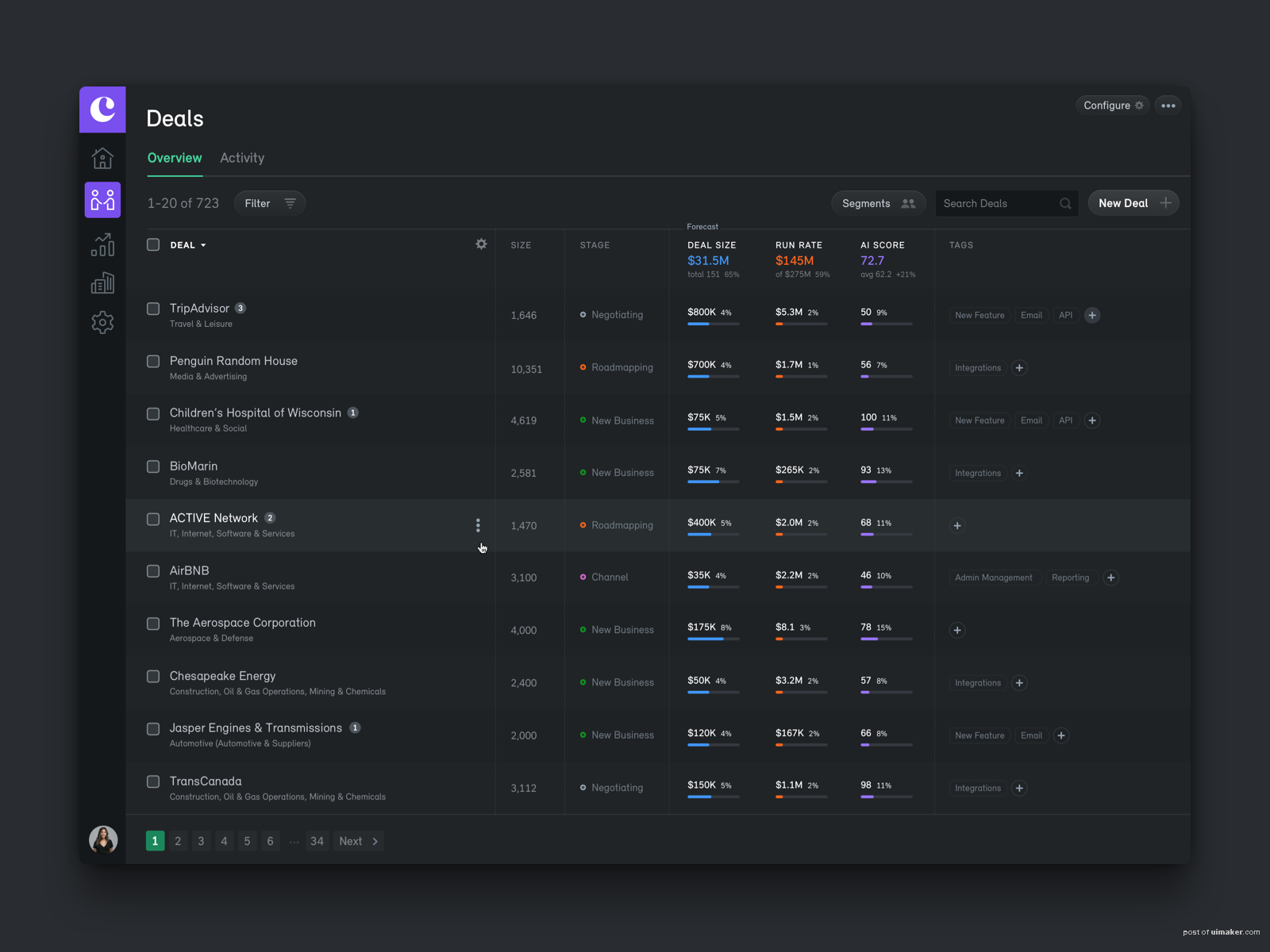1270x952 pixels.
Task: Open the Penguin Random House deal
Action: (x=233, y=361)
